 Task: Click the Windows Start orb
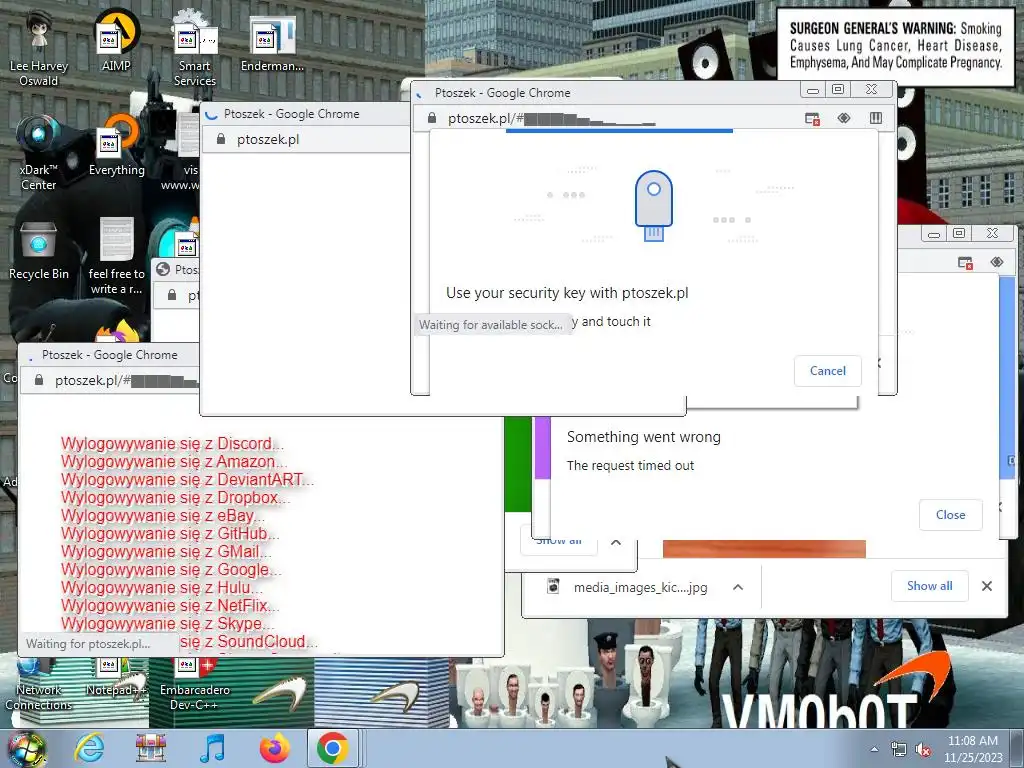click(x=26, y=748)
